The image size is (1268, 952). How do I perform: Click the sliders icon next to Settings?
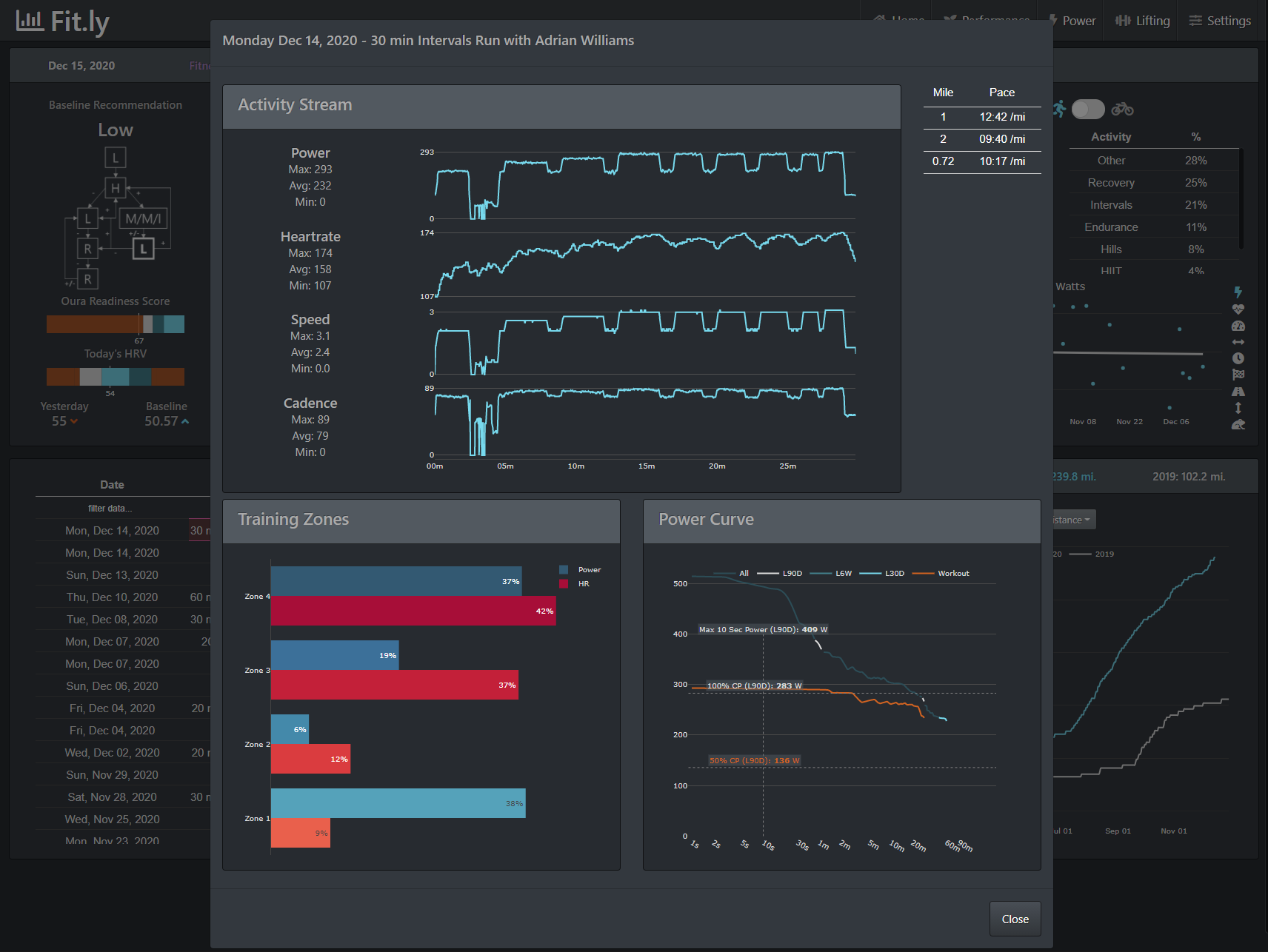(1195, 21)
